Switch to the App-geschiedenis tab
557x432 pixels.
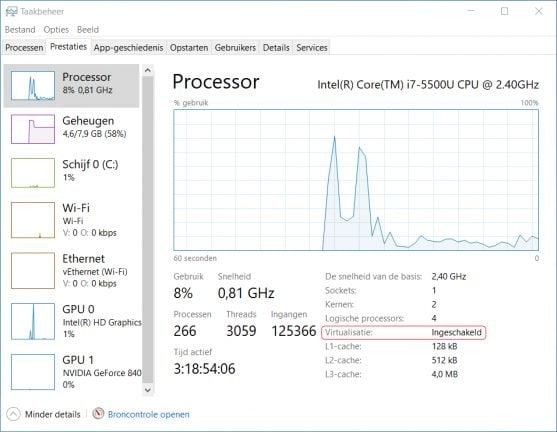(128, 48)
